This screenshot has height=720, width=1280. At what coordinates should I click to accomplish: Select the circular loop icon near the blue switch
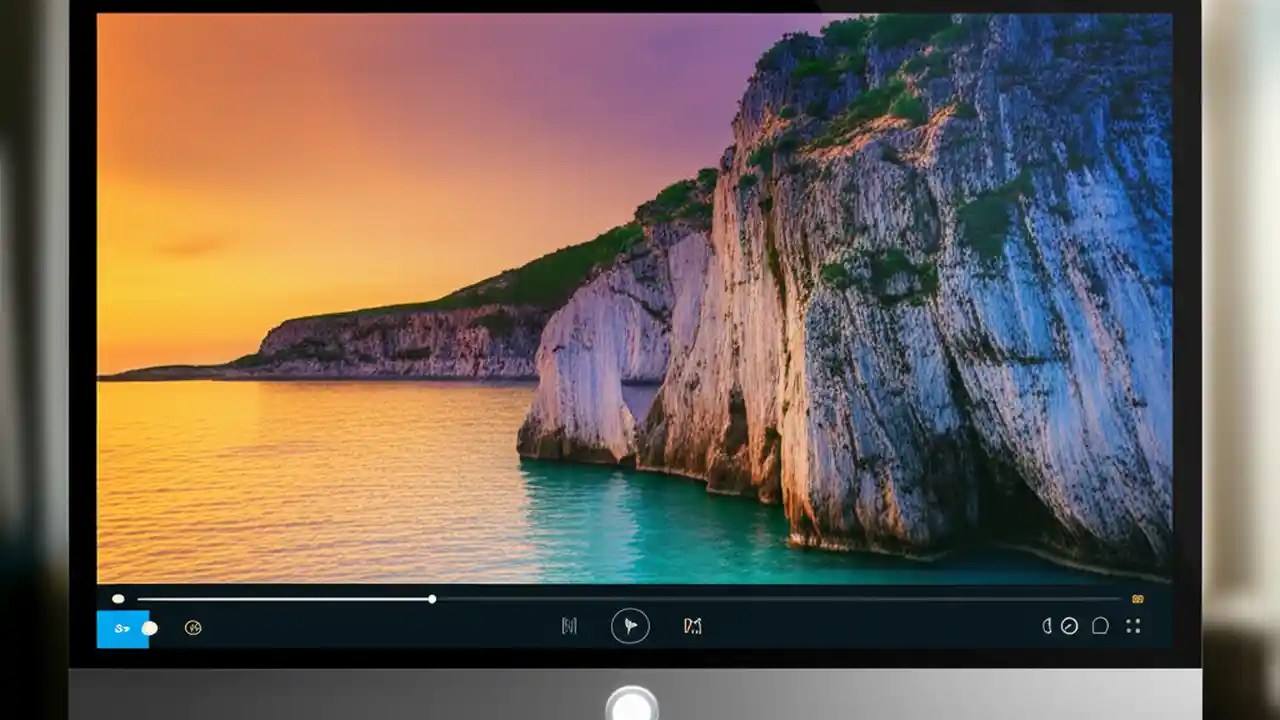[x=193, y=628]
